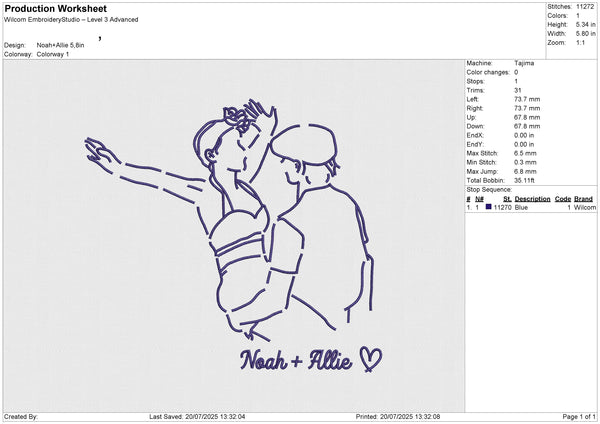
Task: Click the Blue description in stop row
Action: 521,207
